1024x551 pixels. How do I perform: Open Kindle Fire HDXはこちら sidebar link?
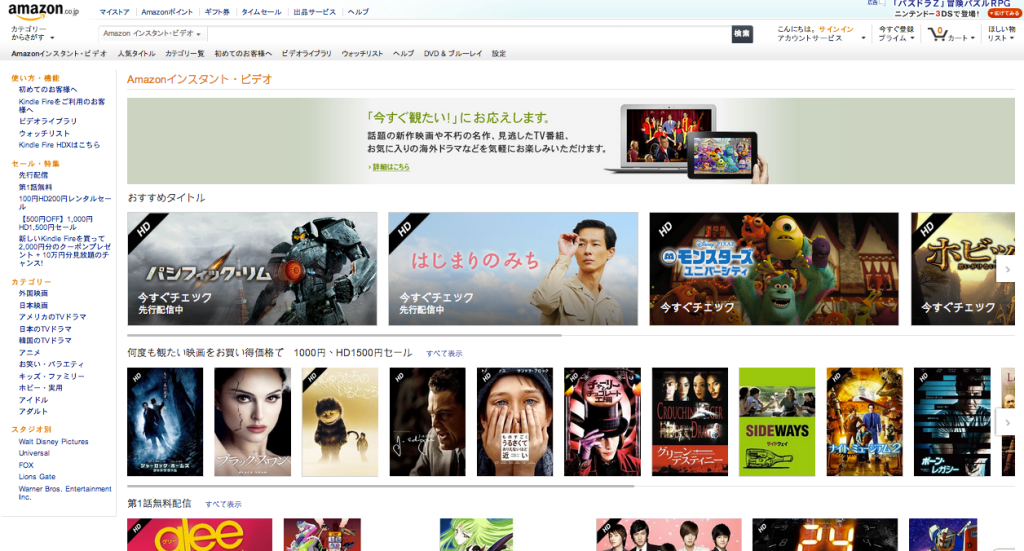pos(59,145)
